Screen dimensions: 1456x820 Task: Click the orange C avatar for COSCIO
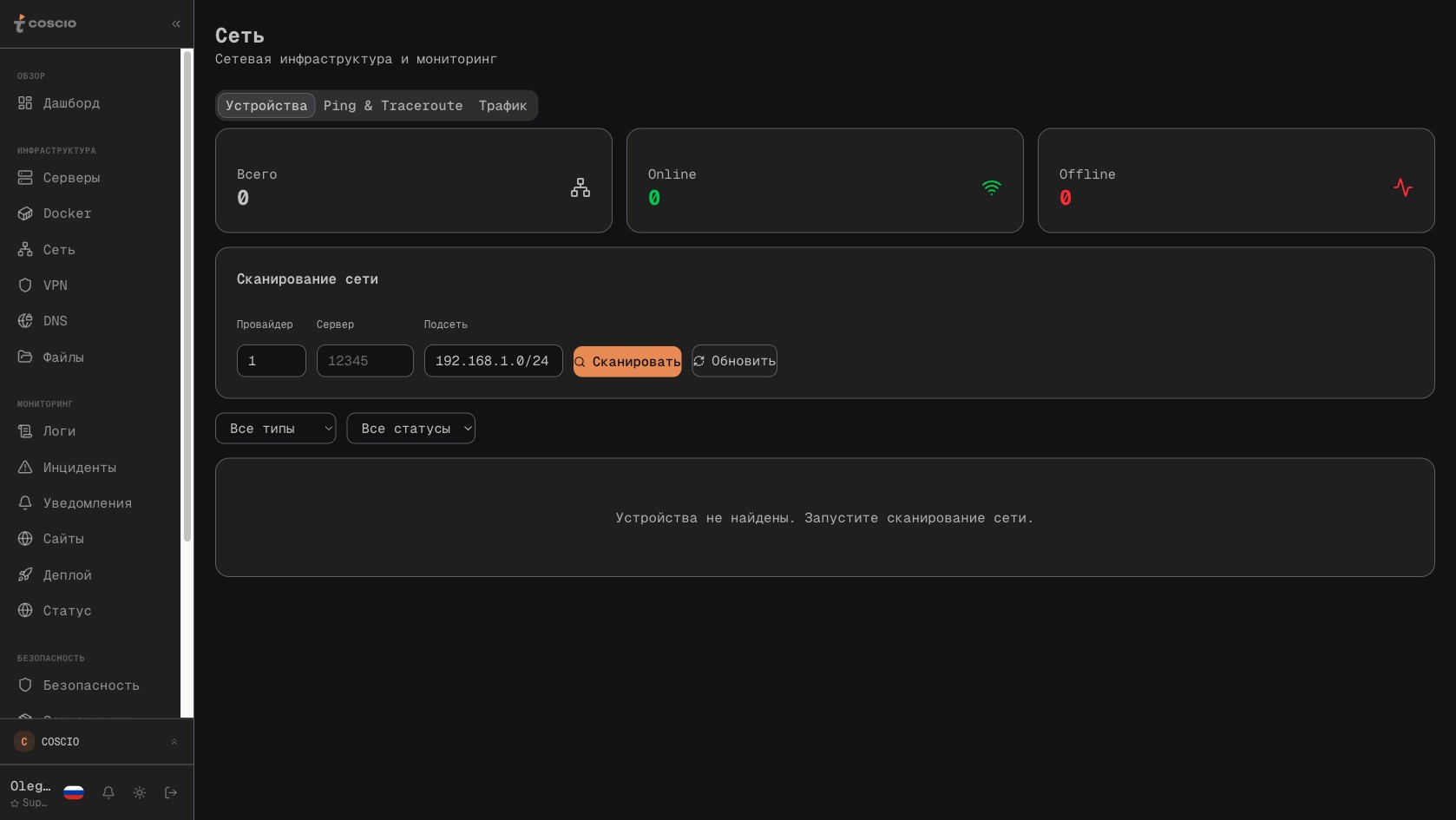[x=24, y=742]
